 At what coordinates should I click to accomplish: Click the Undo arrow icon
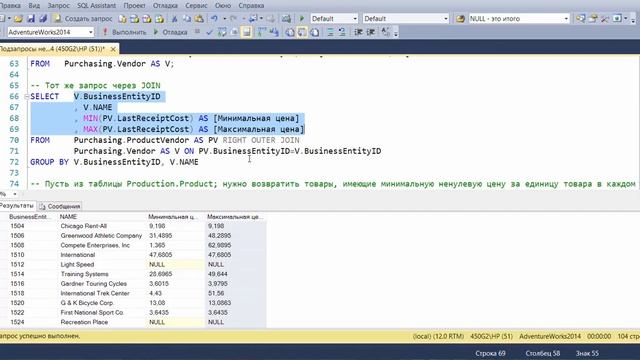click(x=214, y=19)
